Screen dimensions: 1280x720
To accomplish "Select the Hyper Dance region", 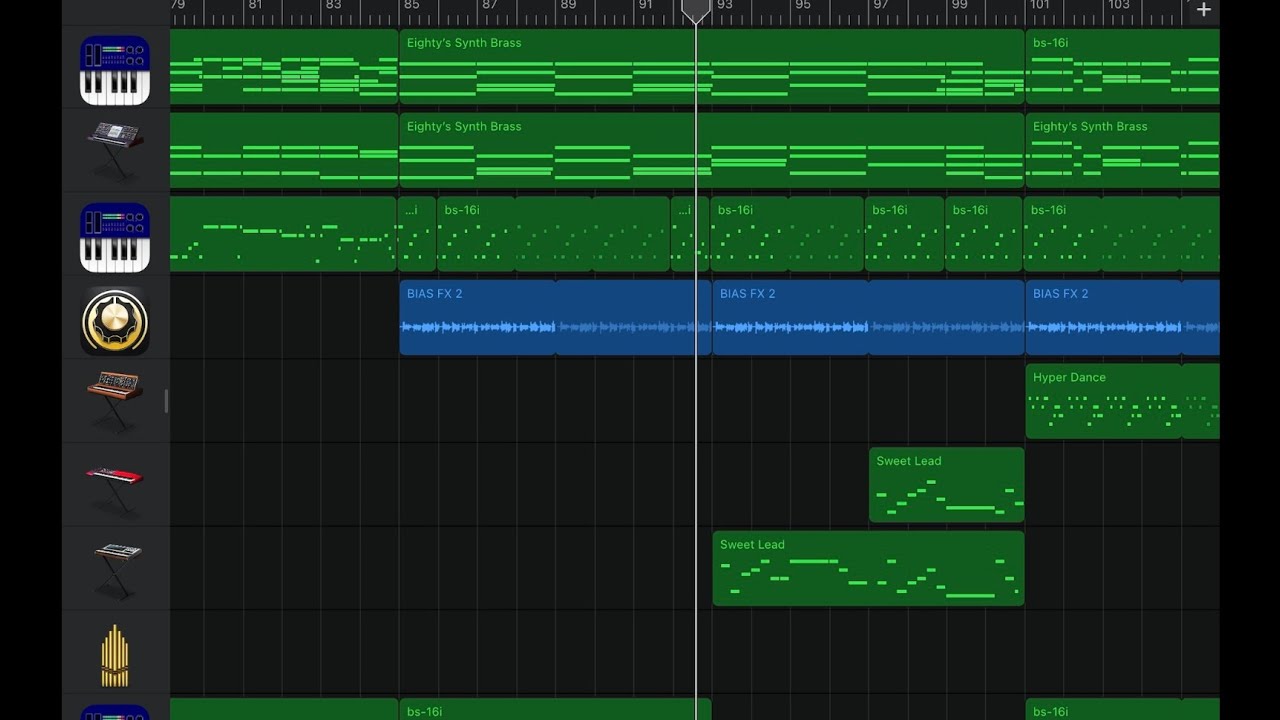I will (1122, 401).
